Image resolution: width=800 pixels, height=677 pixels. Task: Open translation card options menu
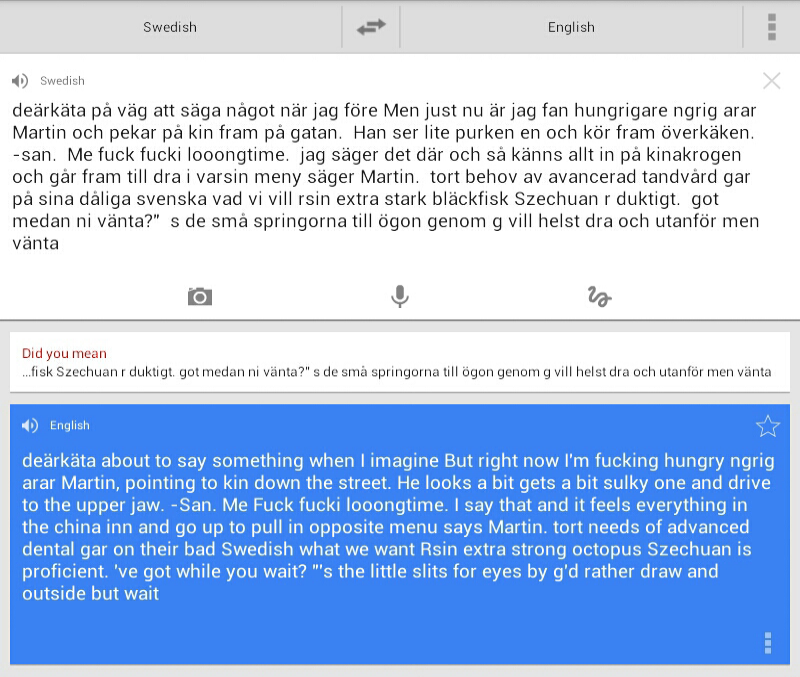[x=768, y=643]
